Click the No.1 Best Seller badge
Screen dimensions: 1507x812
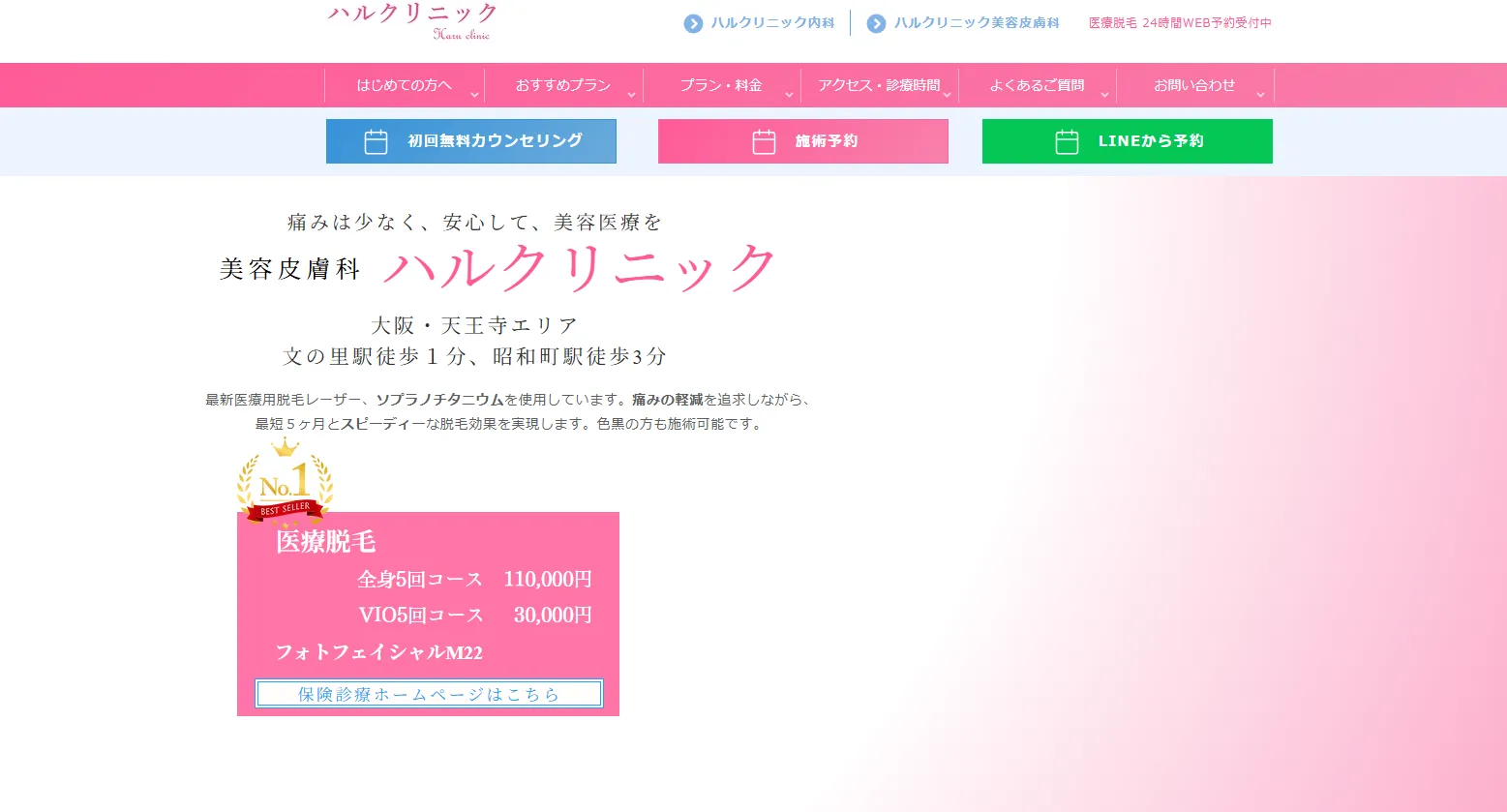(x=286, y=483)
